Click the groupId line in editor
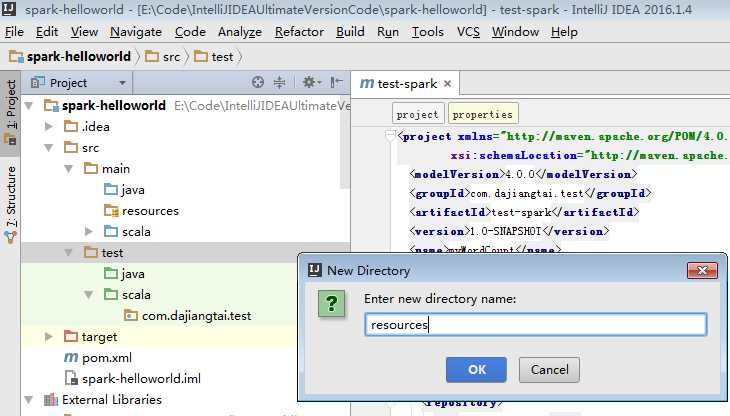Viewport: 730px width, 416px height. [530, 193]
